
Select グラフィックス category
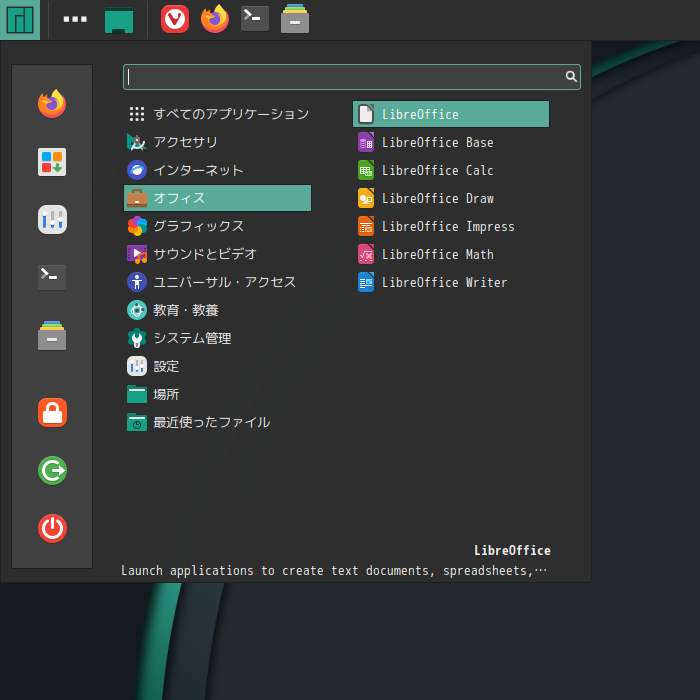coord(217,226)
